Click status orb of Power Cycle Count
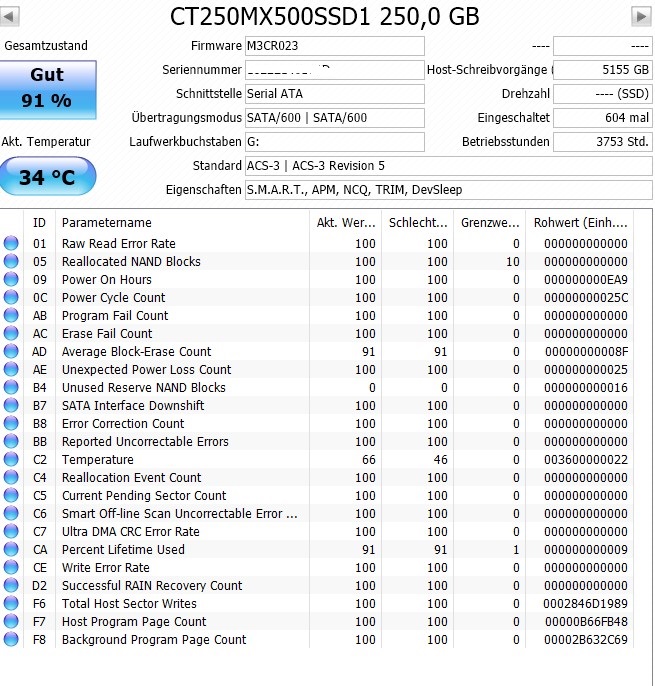The image size is (655, 686). [11, 297]
